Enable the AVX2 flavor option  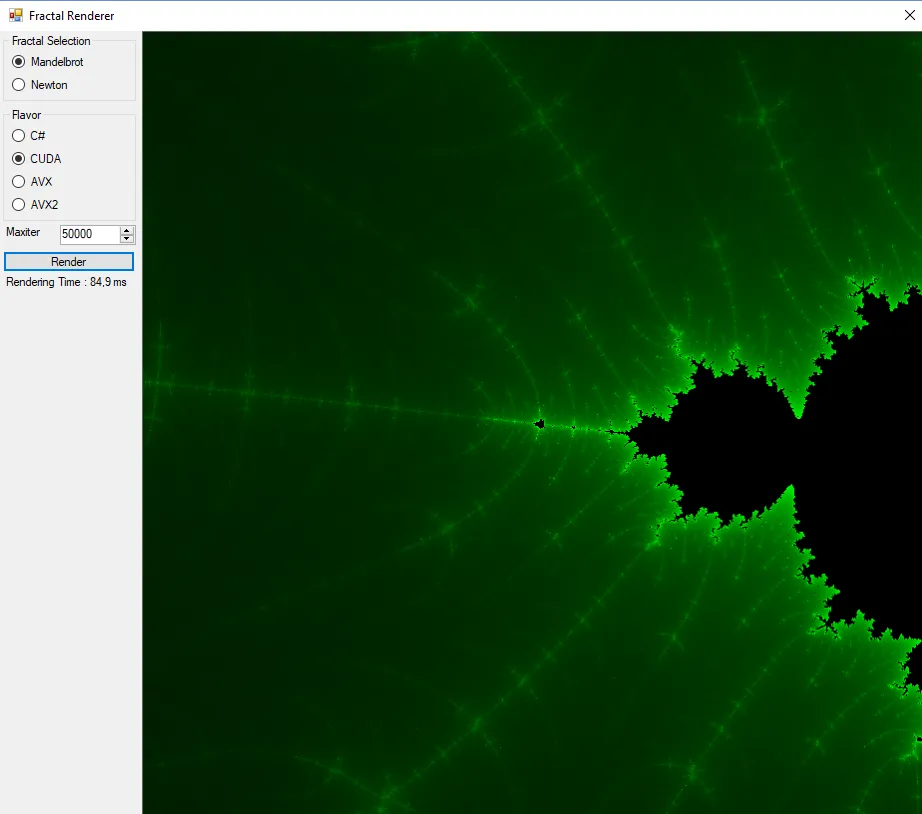click(x=19, y=205)
